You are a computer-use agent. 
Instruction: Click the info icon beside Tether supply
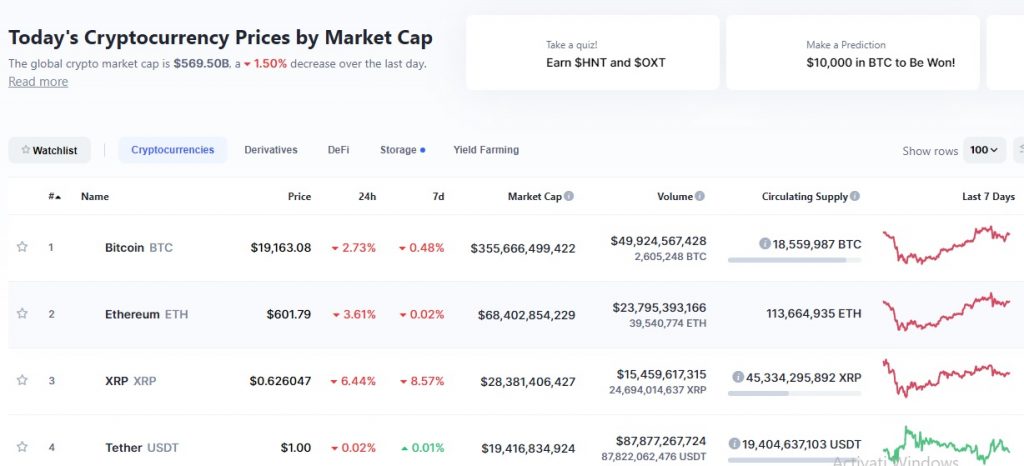pos(734,443)
